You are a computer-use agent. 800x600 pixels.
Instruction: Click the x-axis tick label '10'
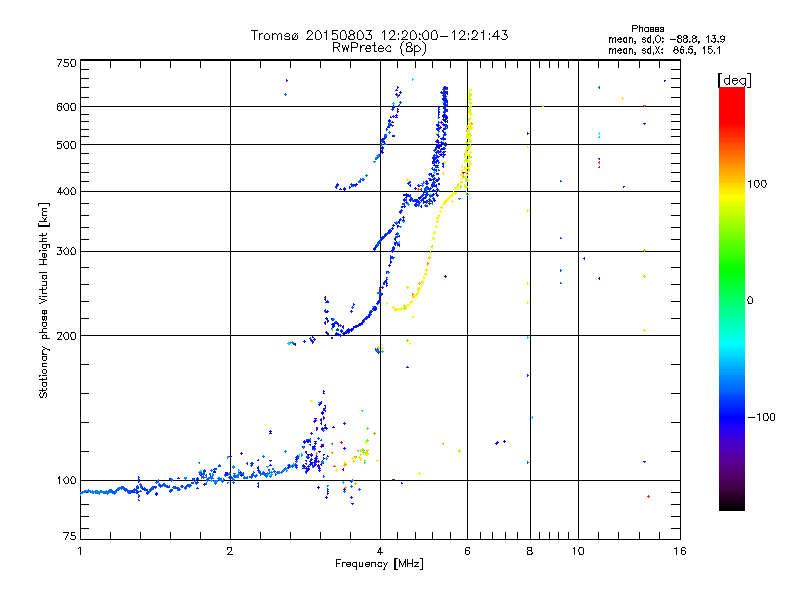578,551
